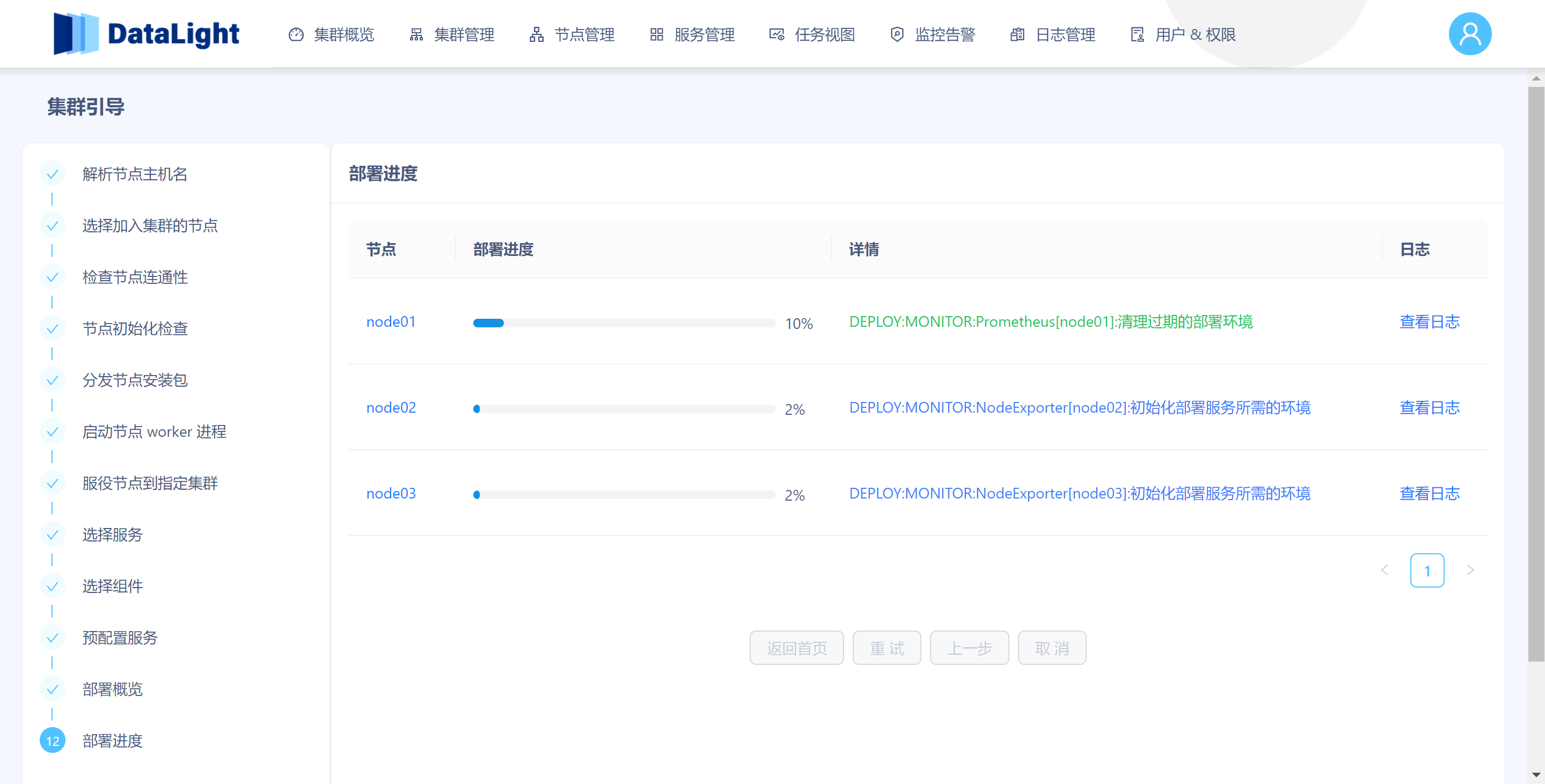View logs for node03 via 查看日志
Image resolution: width=1545 pixels, height=784 pixels.
(1429, 494)
